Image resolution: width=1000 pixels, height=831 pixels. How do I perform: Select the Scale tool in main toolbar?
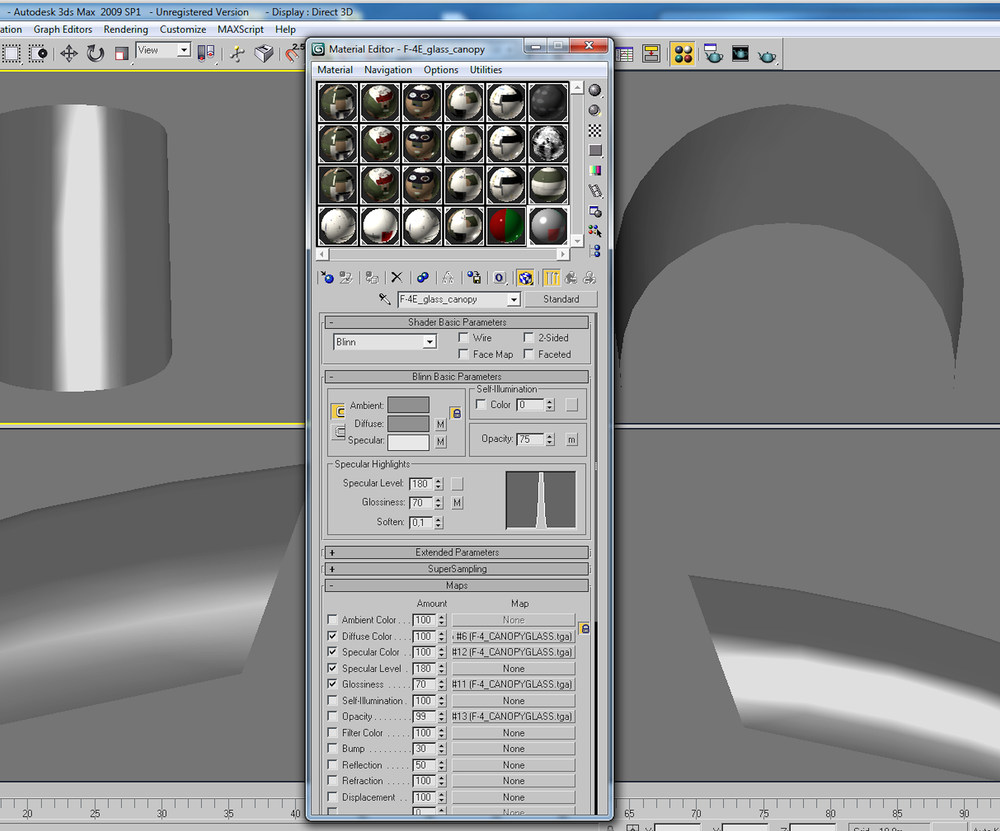(121, 54)
